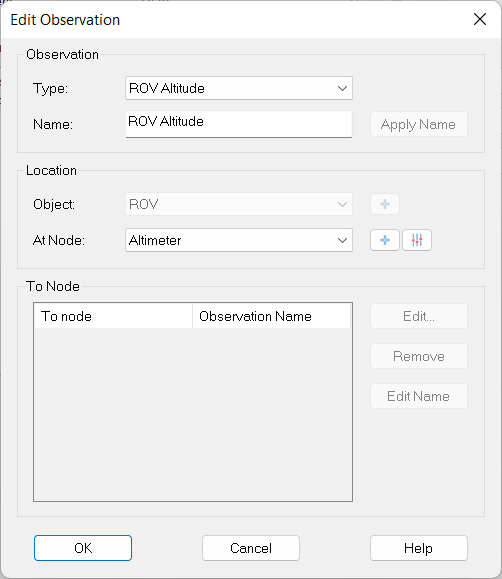This screenshot has height=579, width=502.
Task: Focus the Name input field
Action: pyautogui.click(x=239, y=124)
